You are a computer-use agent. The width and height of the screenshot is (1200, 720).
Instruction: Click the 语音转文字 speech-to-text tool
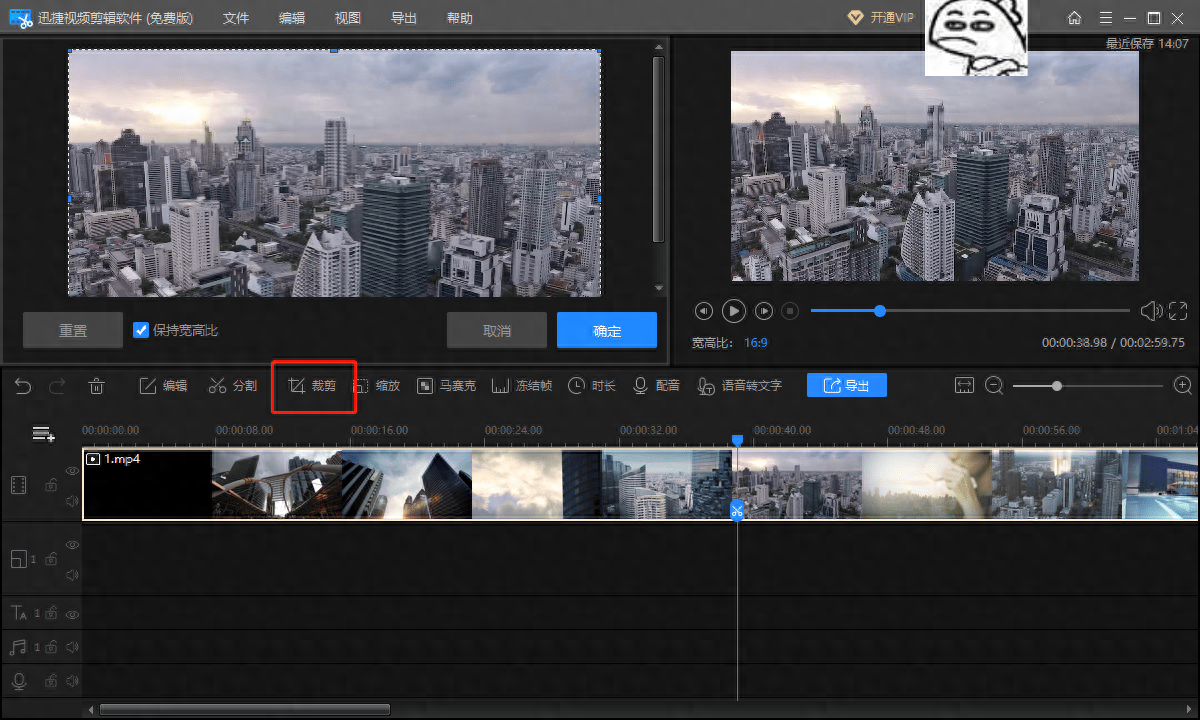pos(740,386)
